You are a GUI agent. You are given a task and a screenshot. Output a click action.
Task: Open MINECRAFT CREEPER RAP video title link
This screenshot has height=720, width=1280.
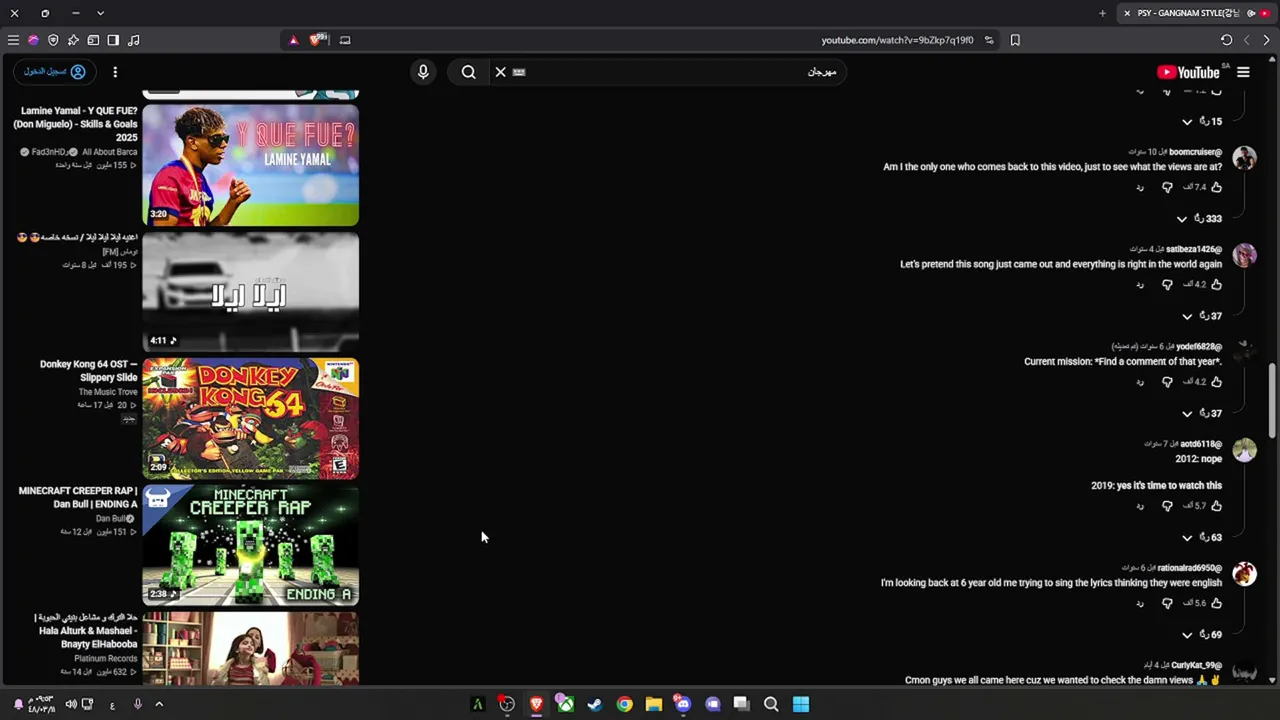click(78, 497)
